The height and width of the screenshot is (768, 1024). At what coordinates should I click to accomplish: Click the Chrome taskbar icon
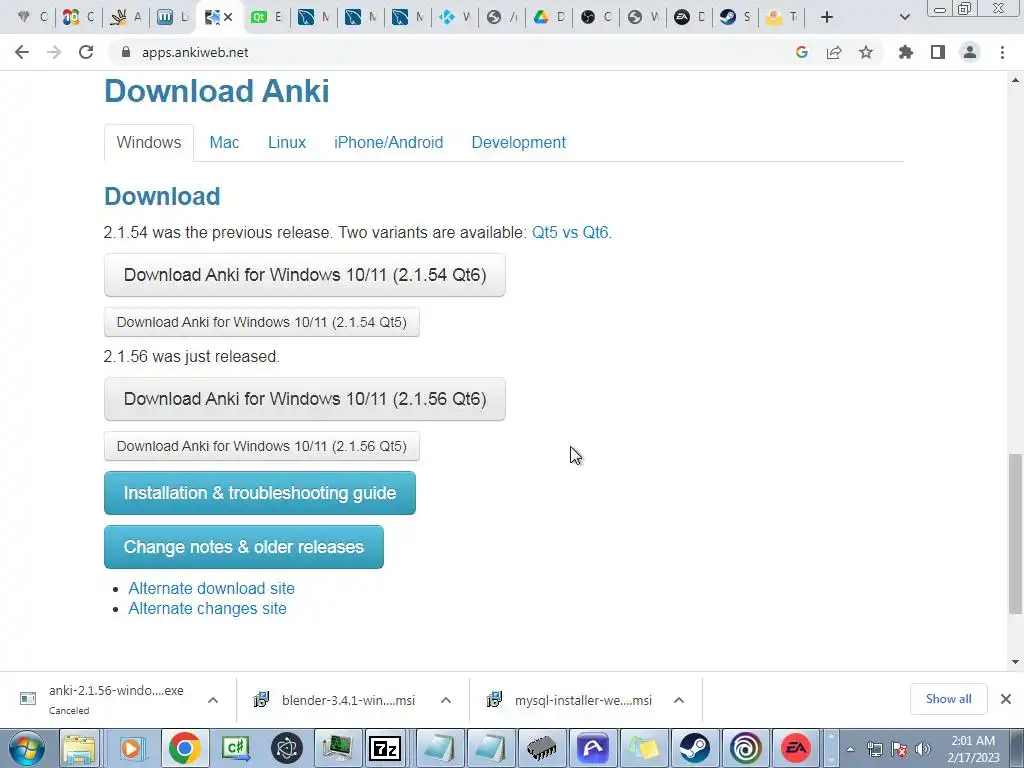185,748
